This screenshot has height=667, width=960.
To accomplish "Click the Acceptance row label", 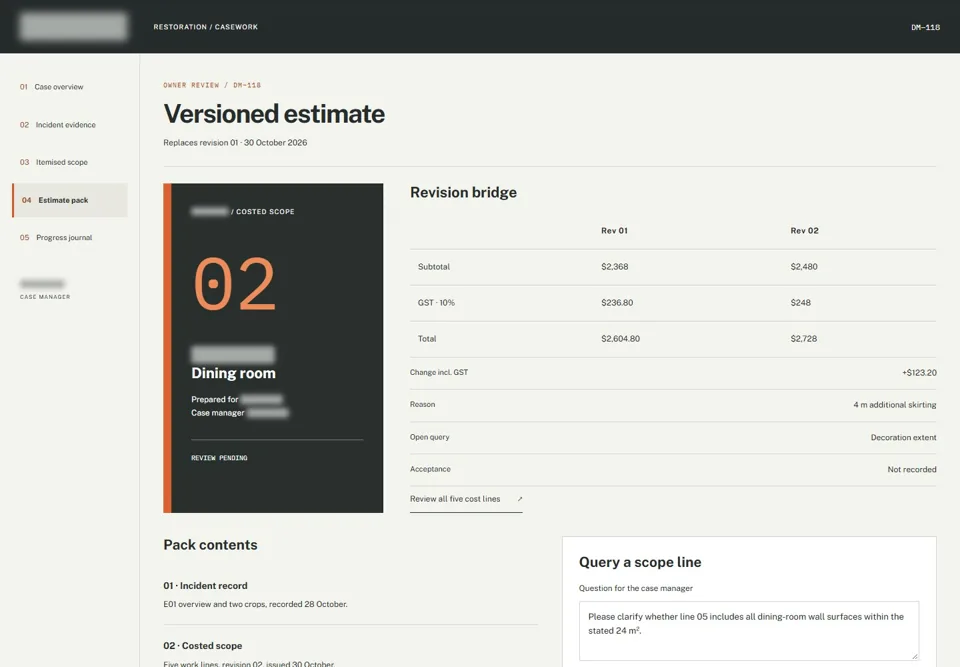I will (430, 469).
